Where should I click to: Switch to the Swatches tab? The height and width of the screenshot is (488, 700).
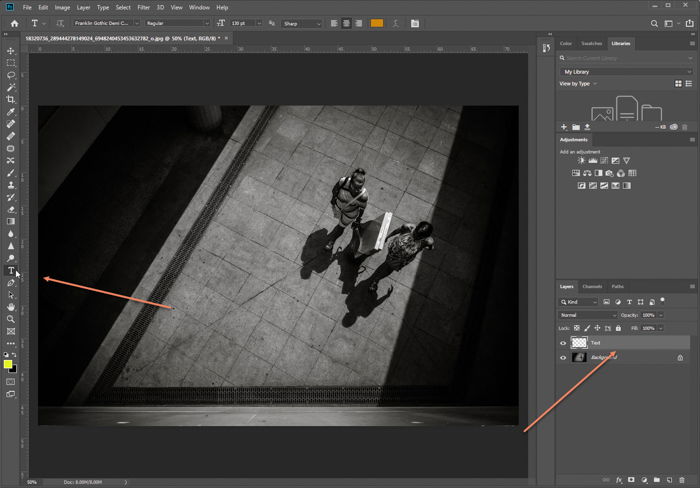point(592,43)
